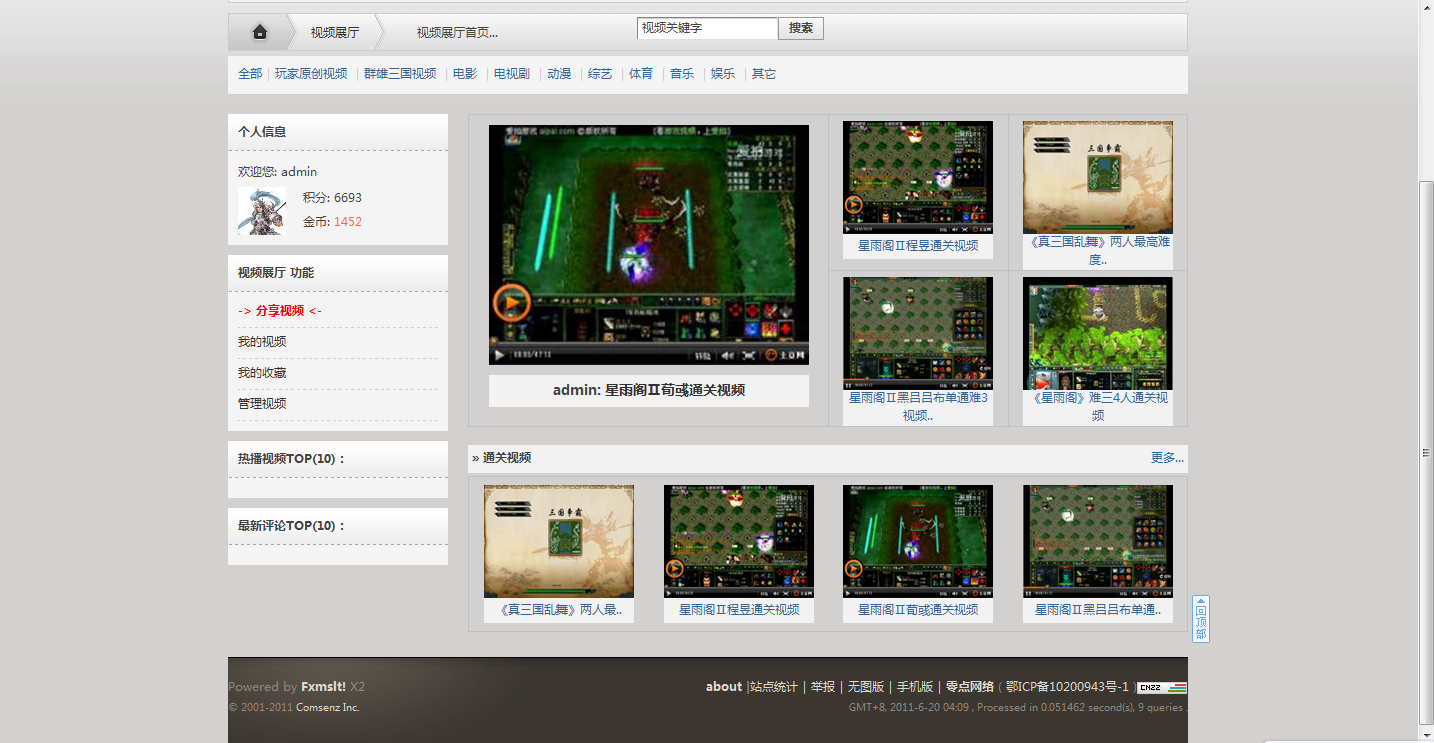1434x743 pixels.
Task: Open top-grid 星雨阁Ⅱ程昱通关视频 thumbnail
Action: [x=918, y=177]
